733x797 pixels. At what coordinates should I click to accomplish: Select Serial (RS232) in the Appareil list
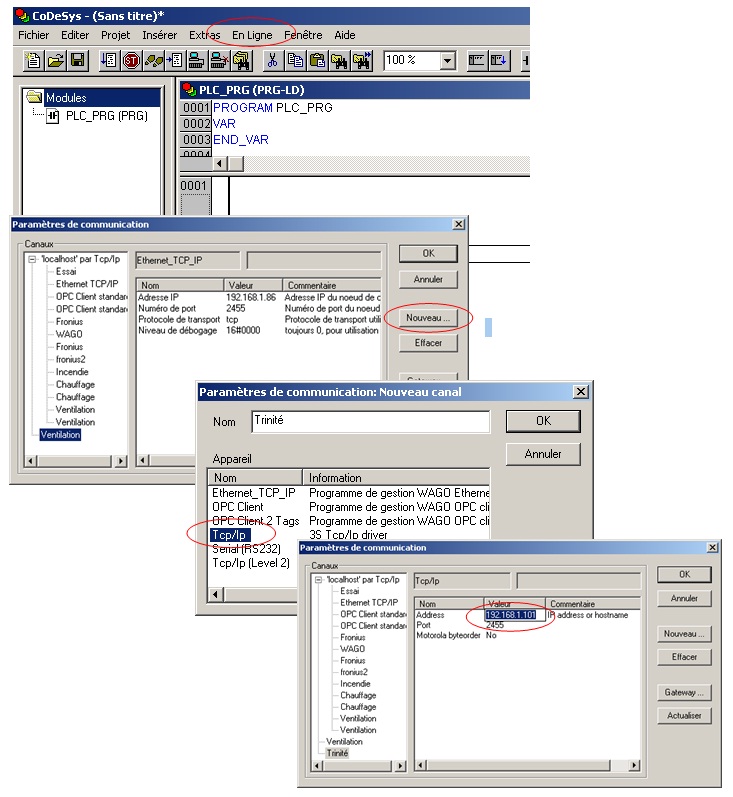pos(247,549)
